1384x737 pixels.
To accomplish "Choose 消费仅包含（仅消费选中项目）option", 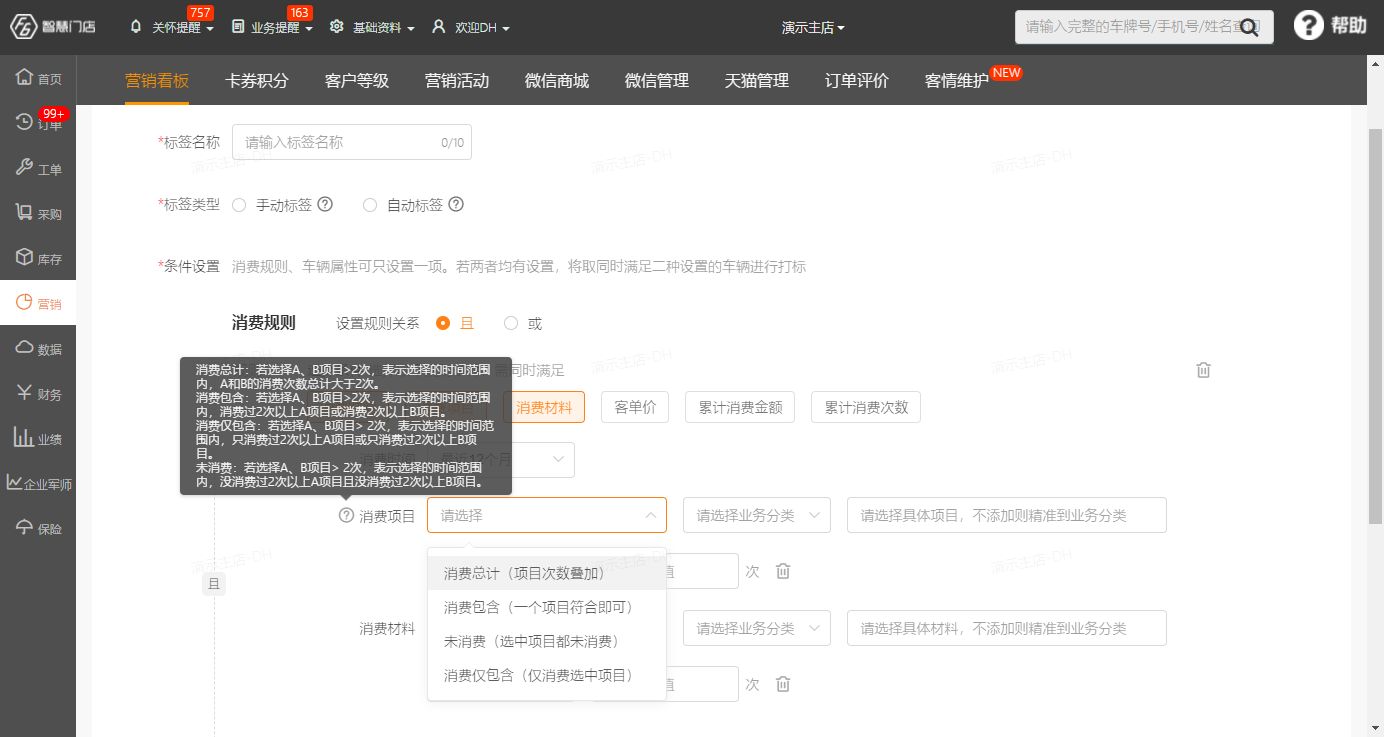I will [547, 675].
